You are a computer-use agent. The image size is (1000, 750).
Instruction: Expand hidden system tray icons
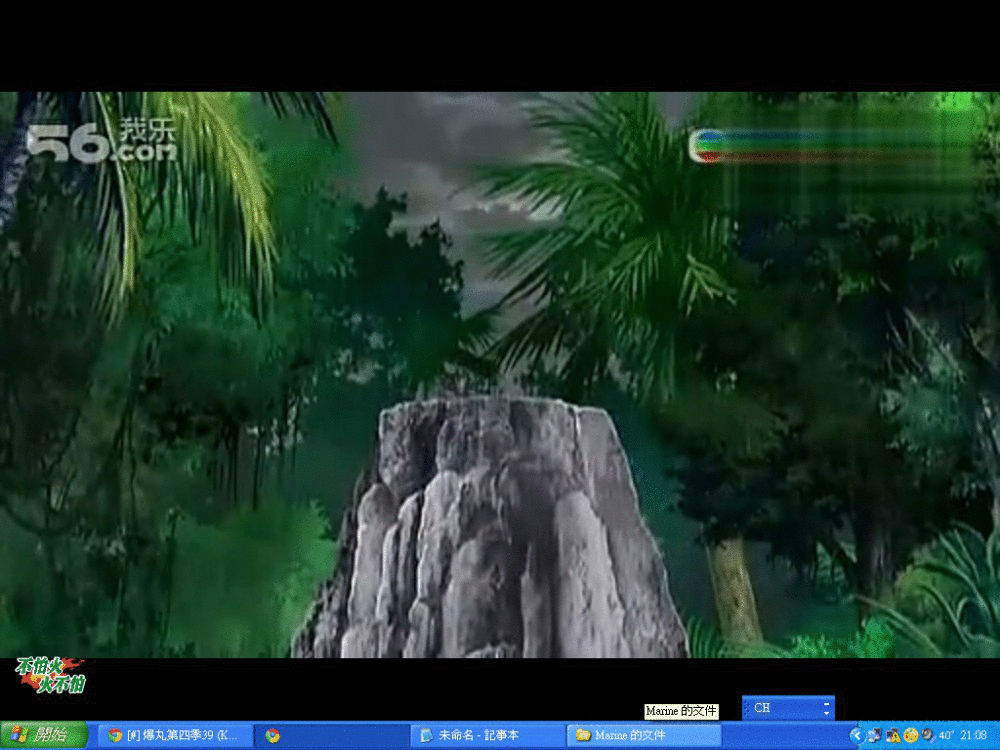pyautogui.click(x=856, y=735)
